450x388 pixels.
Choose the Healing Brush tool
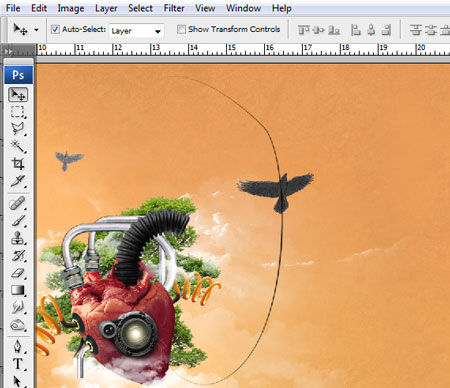18,203
